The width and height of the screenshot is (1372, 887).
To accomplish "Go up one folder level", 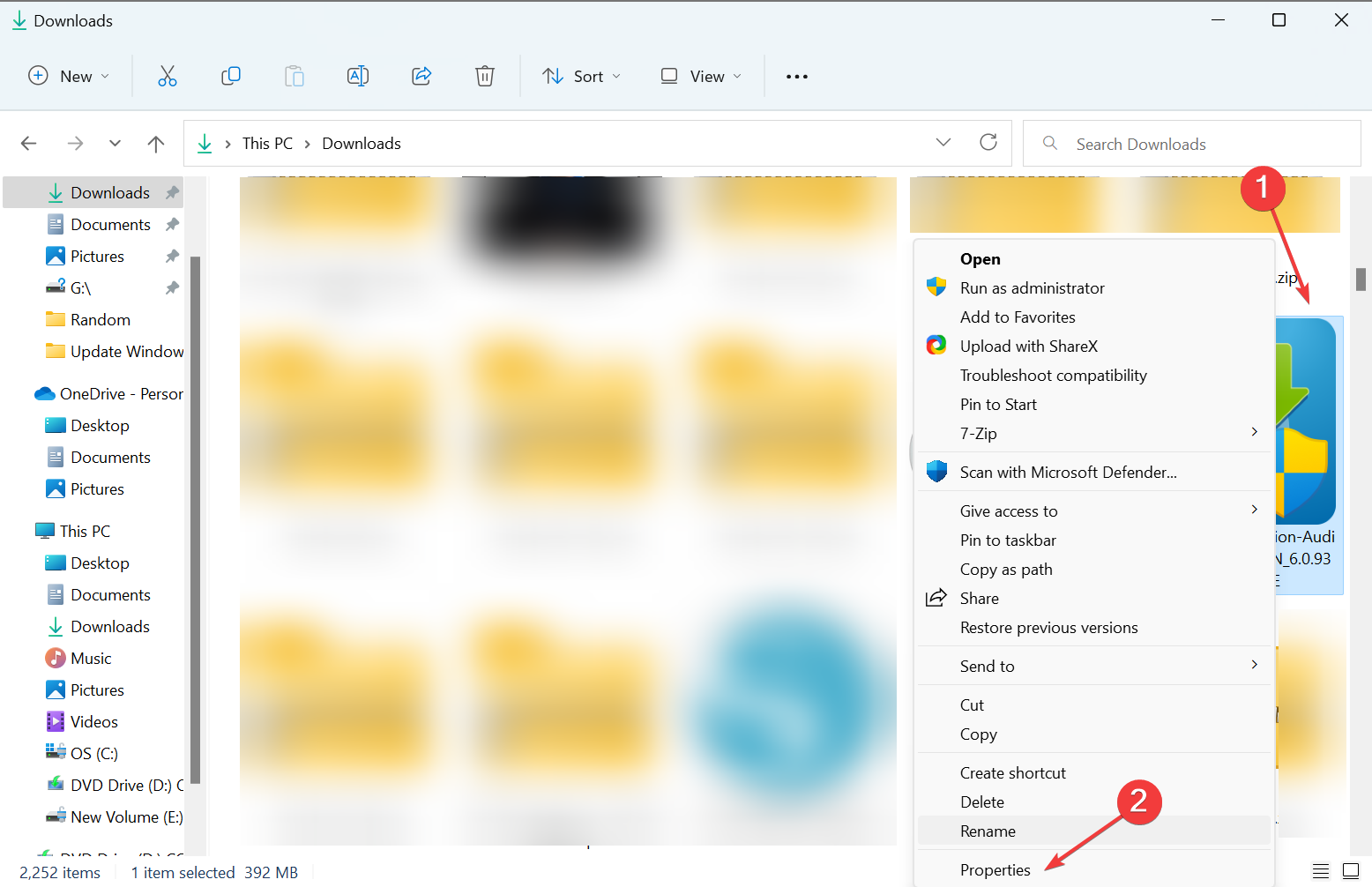I will tap(156, 143).
